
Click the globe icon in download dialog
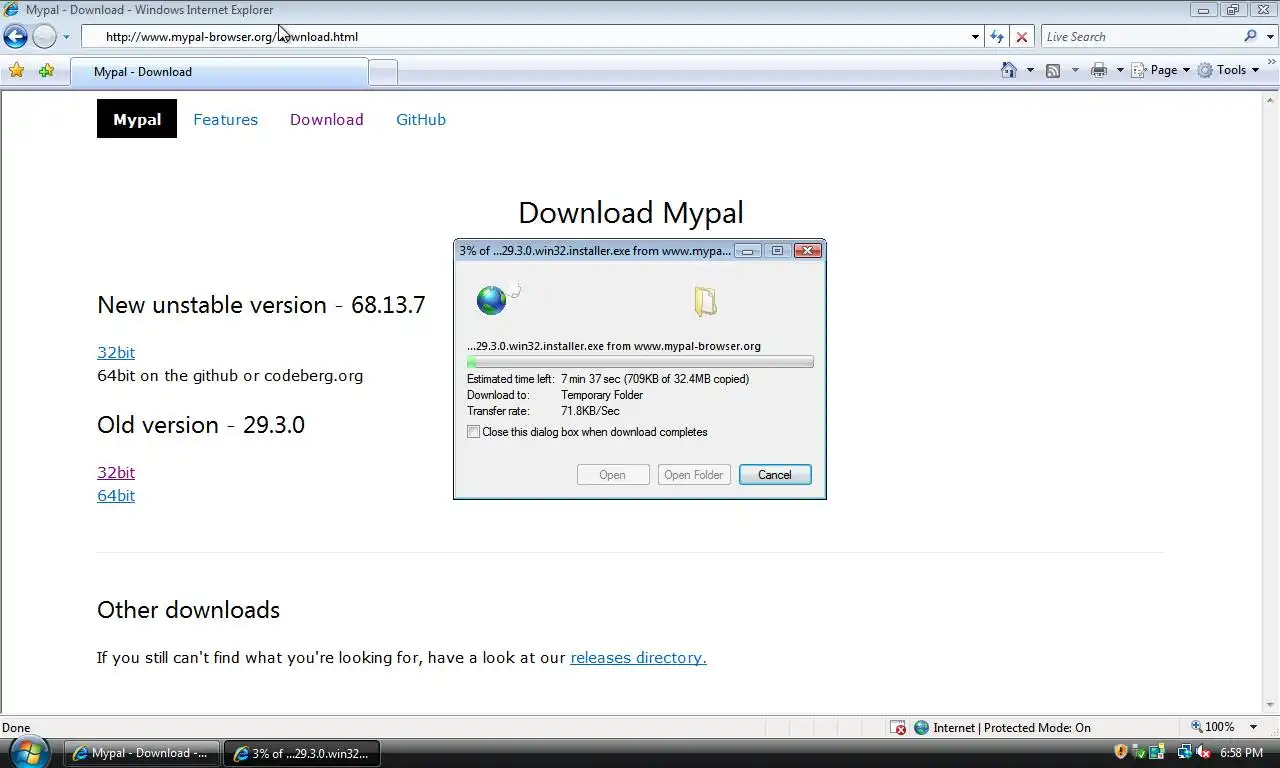pos(491,300)
